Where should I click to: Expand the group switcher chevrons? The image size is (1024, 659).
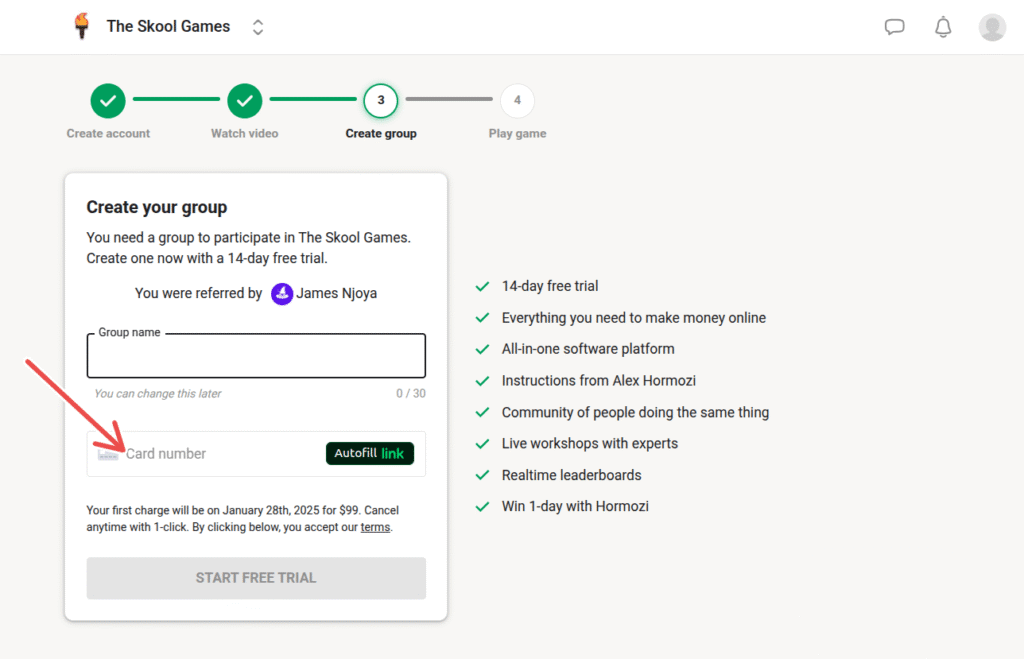258,27
